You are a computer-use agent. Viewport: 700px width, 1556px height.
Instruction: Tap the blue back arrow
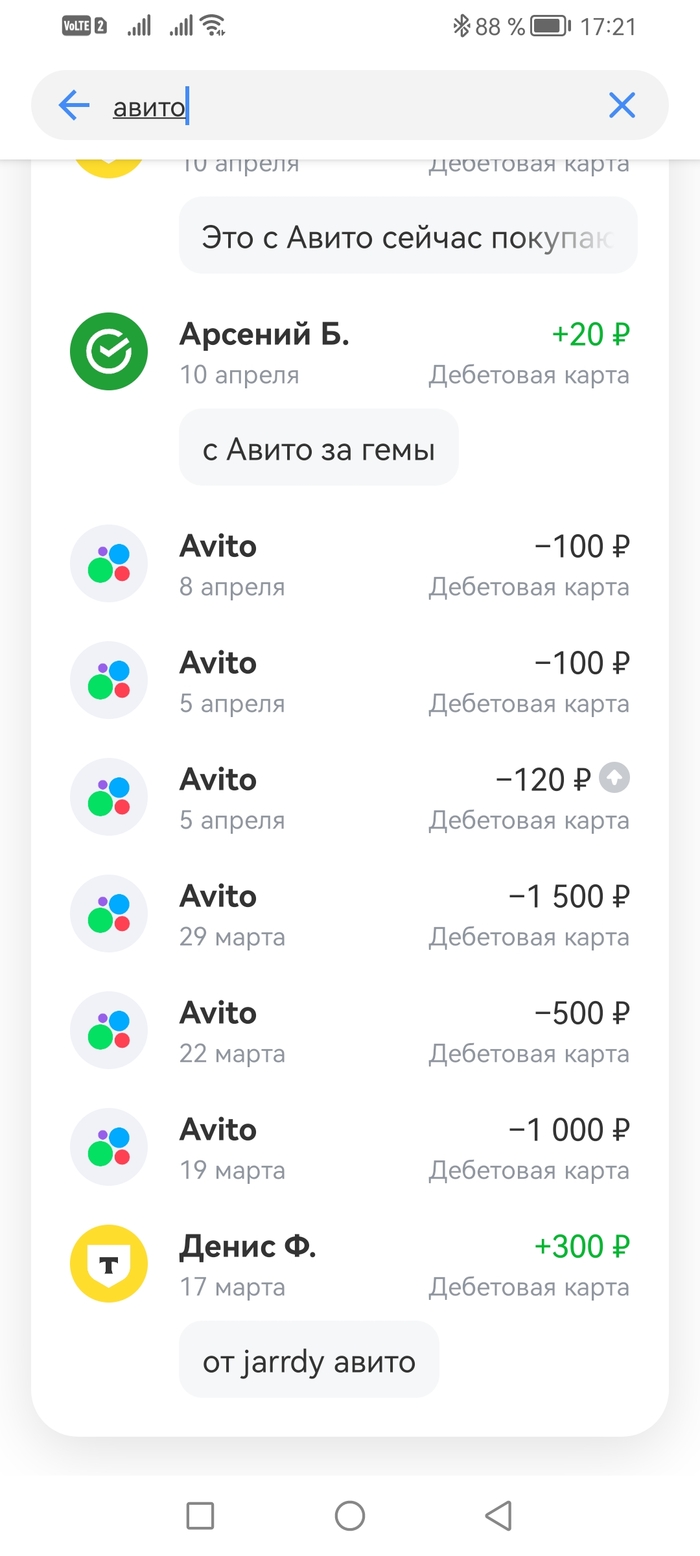click(74, 105)
